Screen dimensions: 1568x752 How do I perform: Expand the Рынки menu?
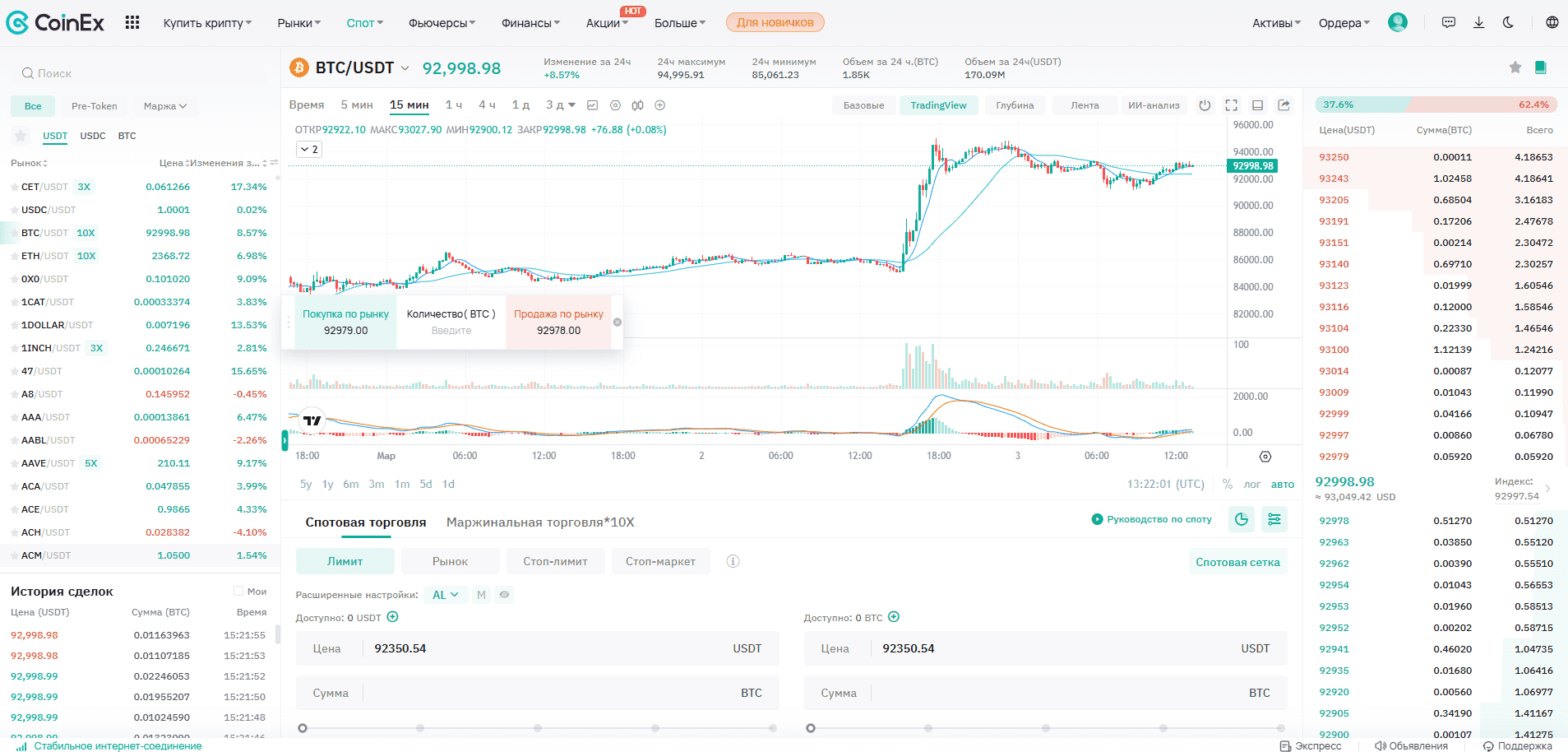(x=299, y=23)
